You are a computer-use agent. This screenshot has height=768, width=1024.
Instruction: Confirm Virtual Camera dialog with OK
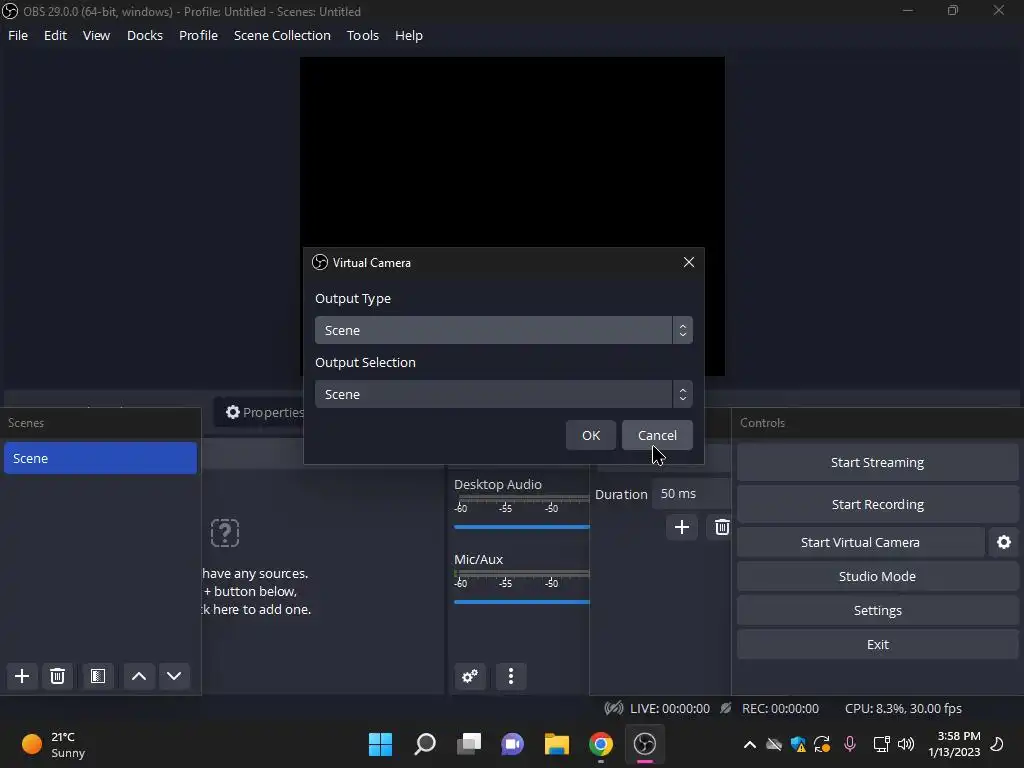(x=591, y=436)
